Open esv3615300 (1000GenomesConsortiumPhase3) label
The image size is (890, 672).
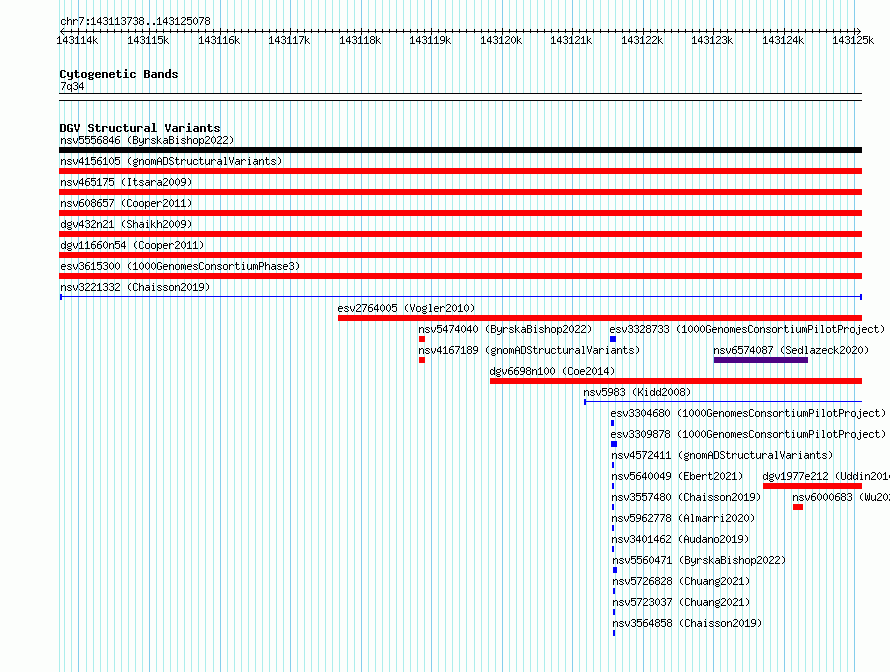(x=180, y=266)
